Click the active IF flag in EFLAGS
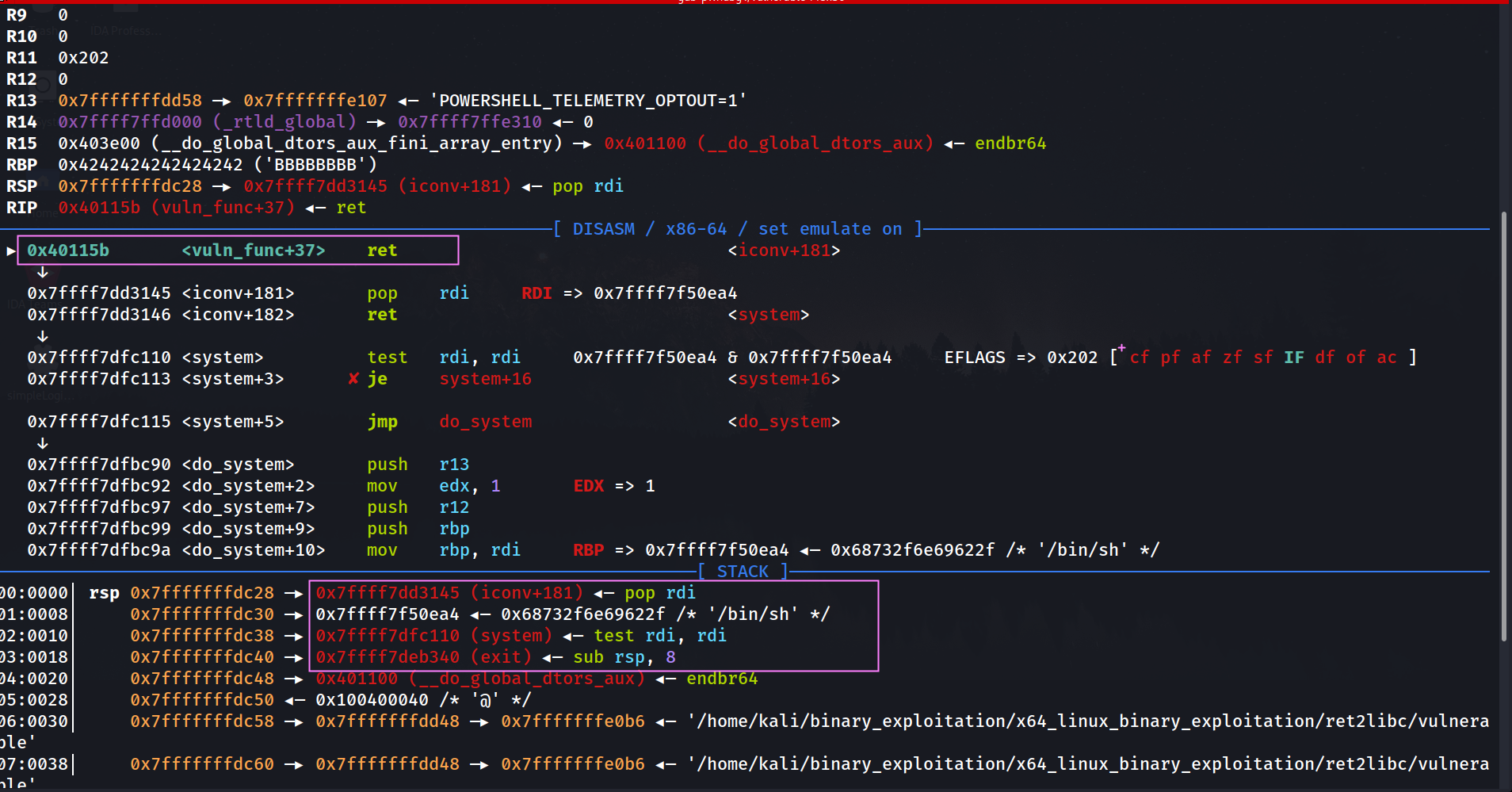 [x=1293, y=358]
